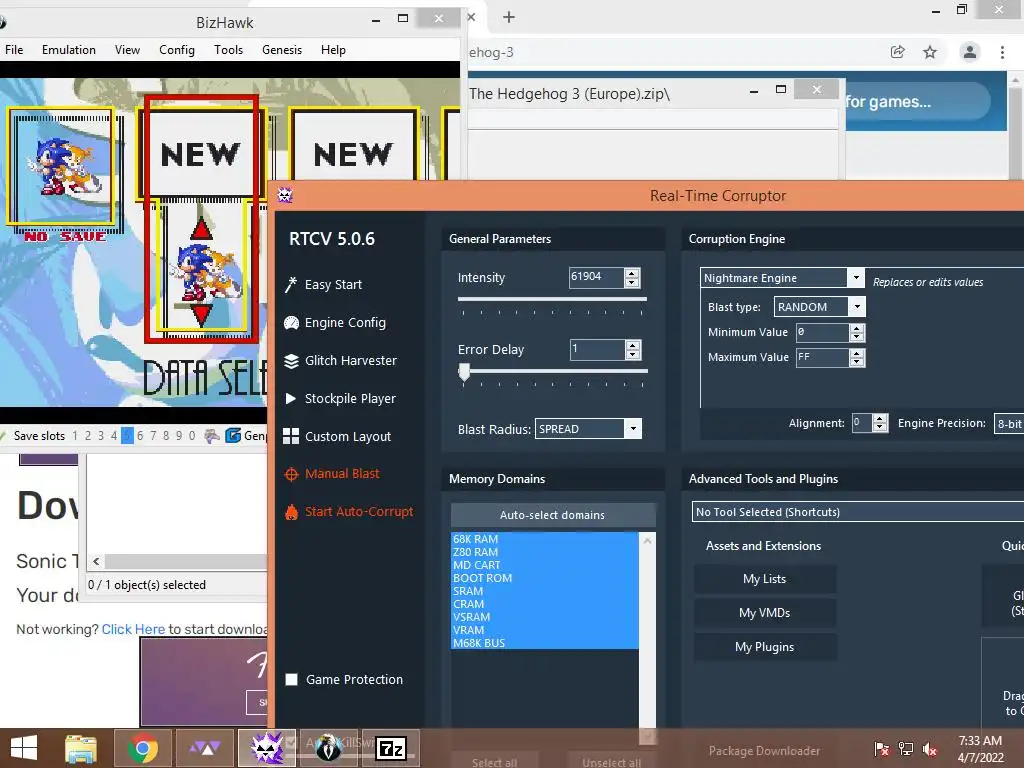Open My Plugins in Assets and Extensions
Screen dimensions: 1024x768
[765, 647]
